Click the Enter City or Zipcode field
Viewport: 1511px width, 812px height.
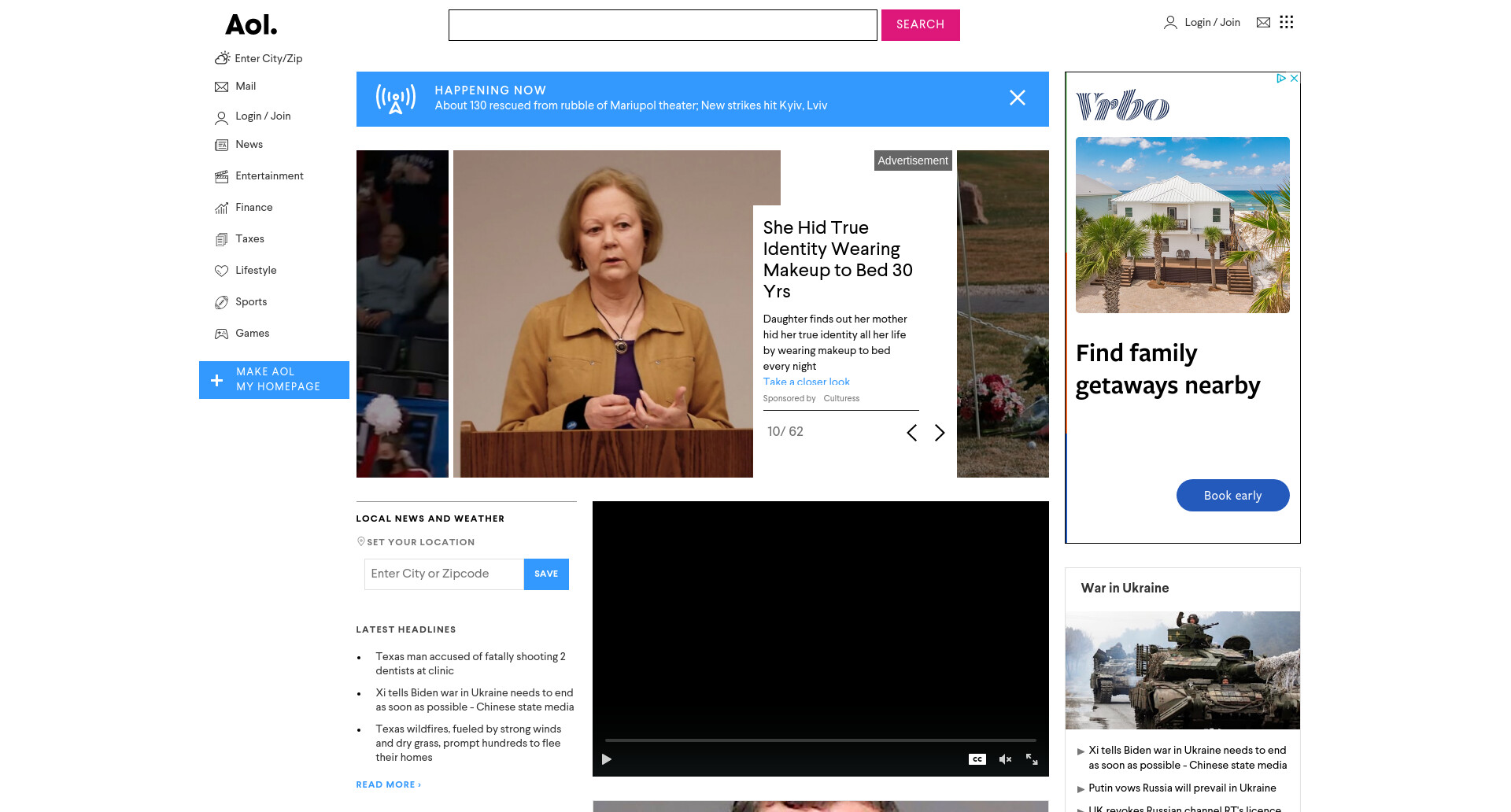click(444, 574)
